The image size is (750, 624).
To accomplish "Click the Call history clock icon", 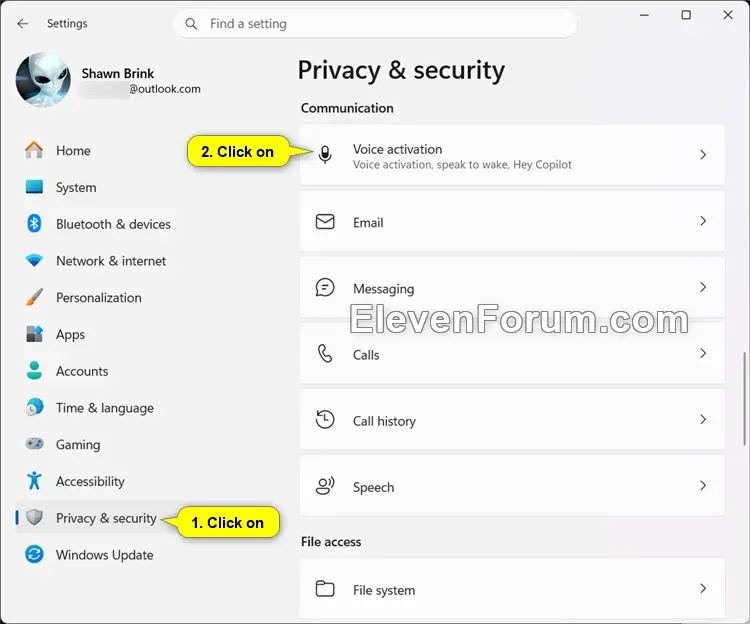I will (x=325, y=420).
